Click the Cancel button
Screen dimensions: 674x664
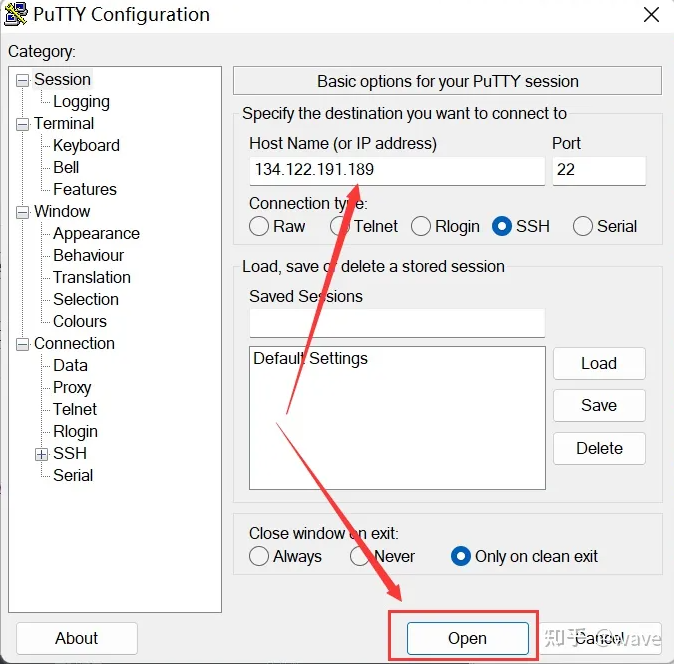tap(600, 638)
